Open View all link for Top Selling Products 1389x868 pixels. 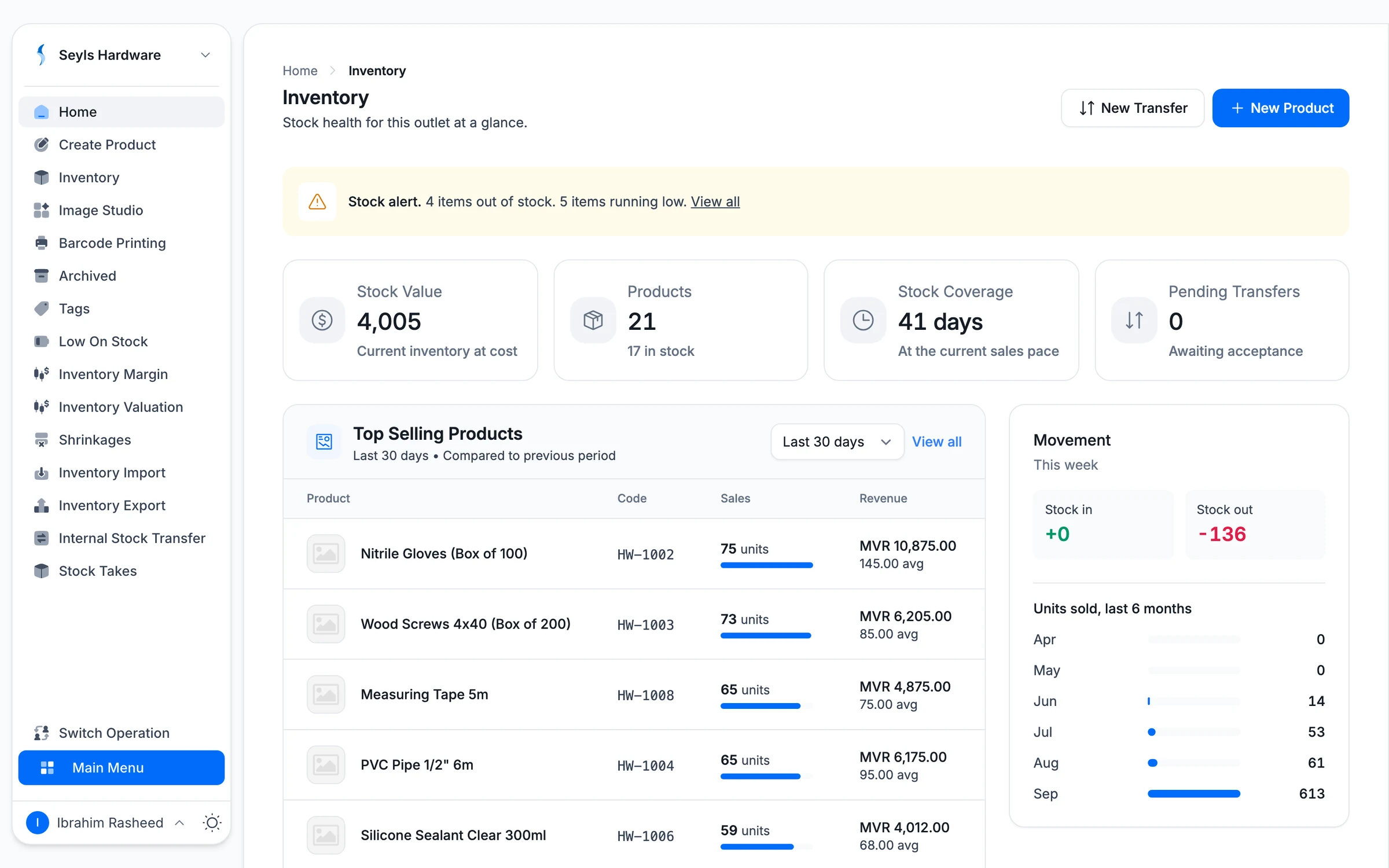(936, 442)
